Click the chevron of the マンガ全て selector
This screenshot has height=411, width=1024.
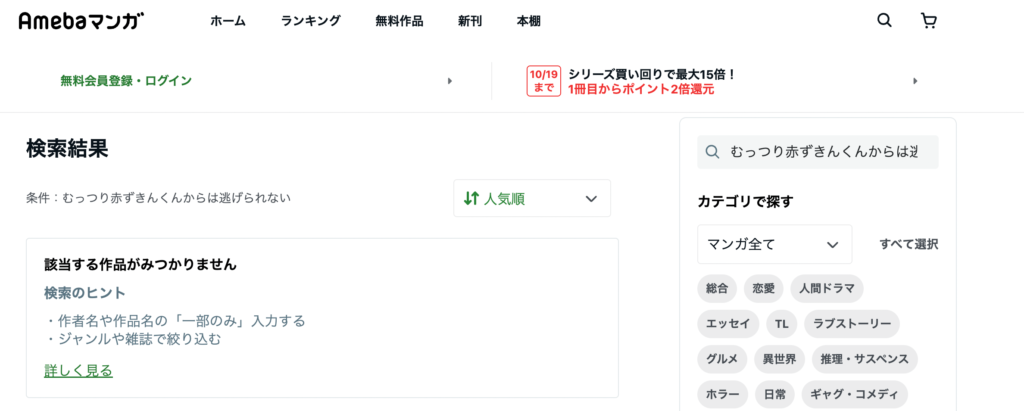point(832,244)
